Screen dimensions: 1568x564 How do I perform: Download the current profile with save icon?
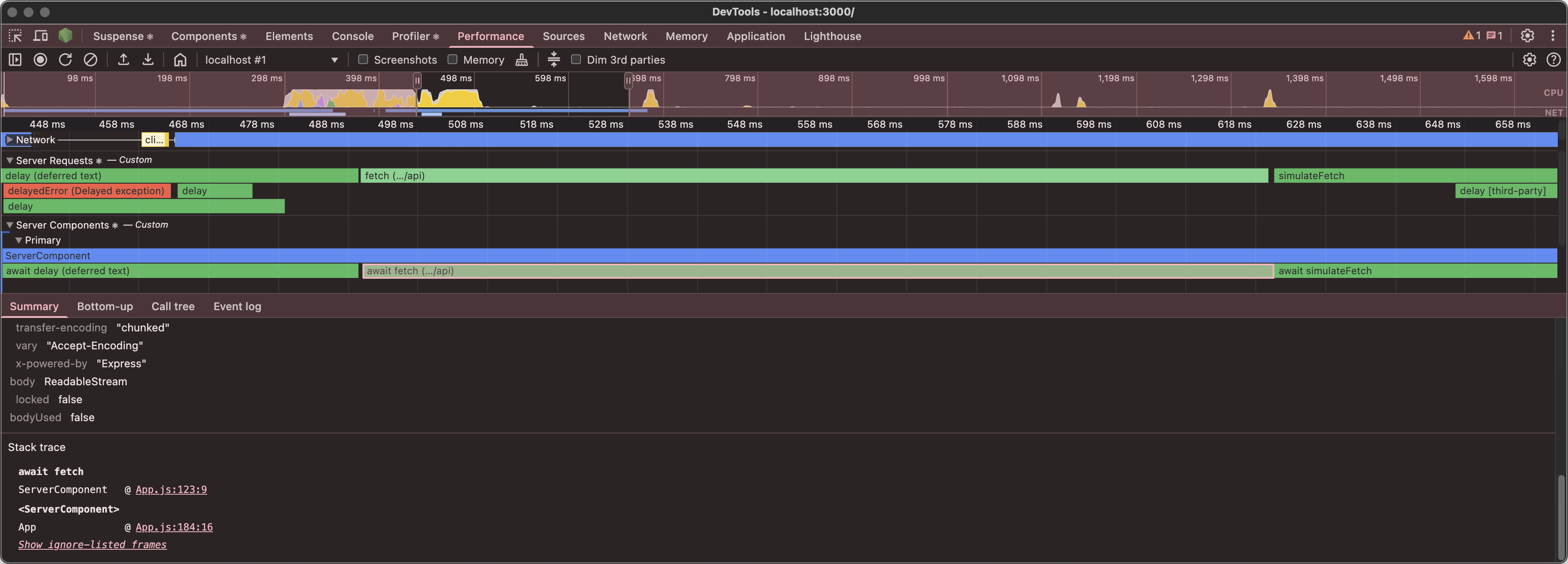tap(148, 60)
